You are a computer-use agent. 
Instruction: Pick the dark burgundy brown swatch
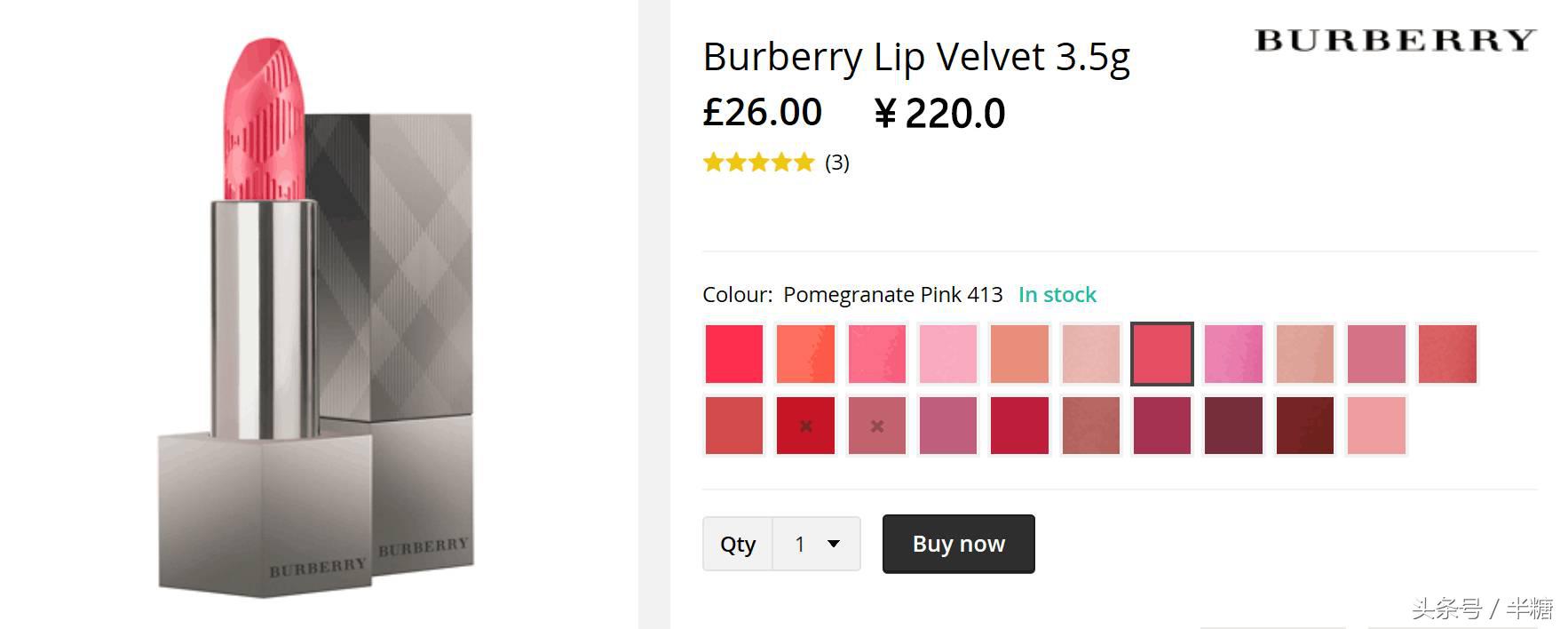(1304, 426)
